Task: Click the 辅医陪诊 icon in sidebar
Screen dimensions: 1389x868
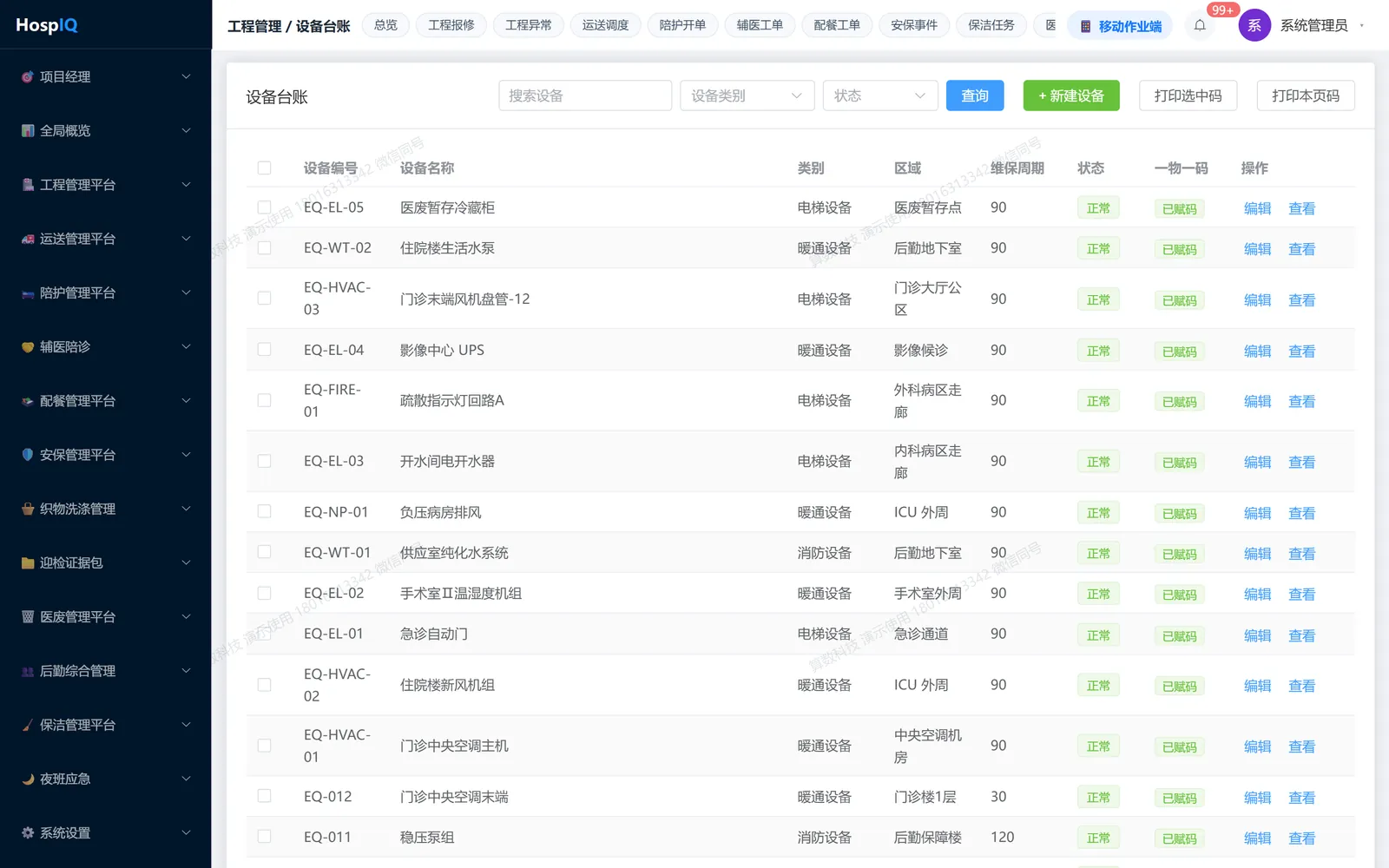Action: click(28, 347)
